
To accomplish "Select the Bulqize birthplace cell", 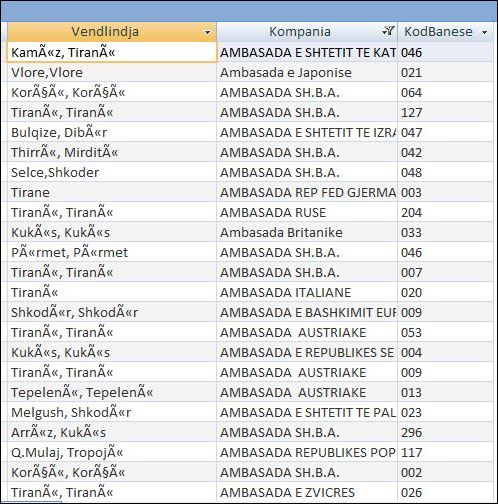I will pyautogui.click(x=112, y=132).
